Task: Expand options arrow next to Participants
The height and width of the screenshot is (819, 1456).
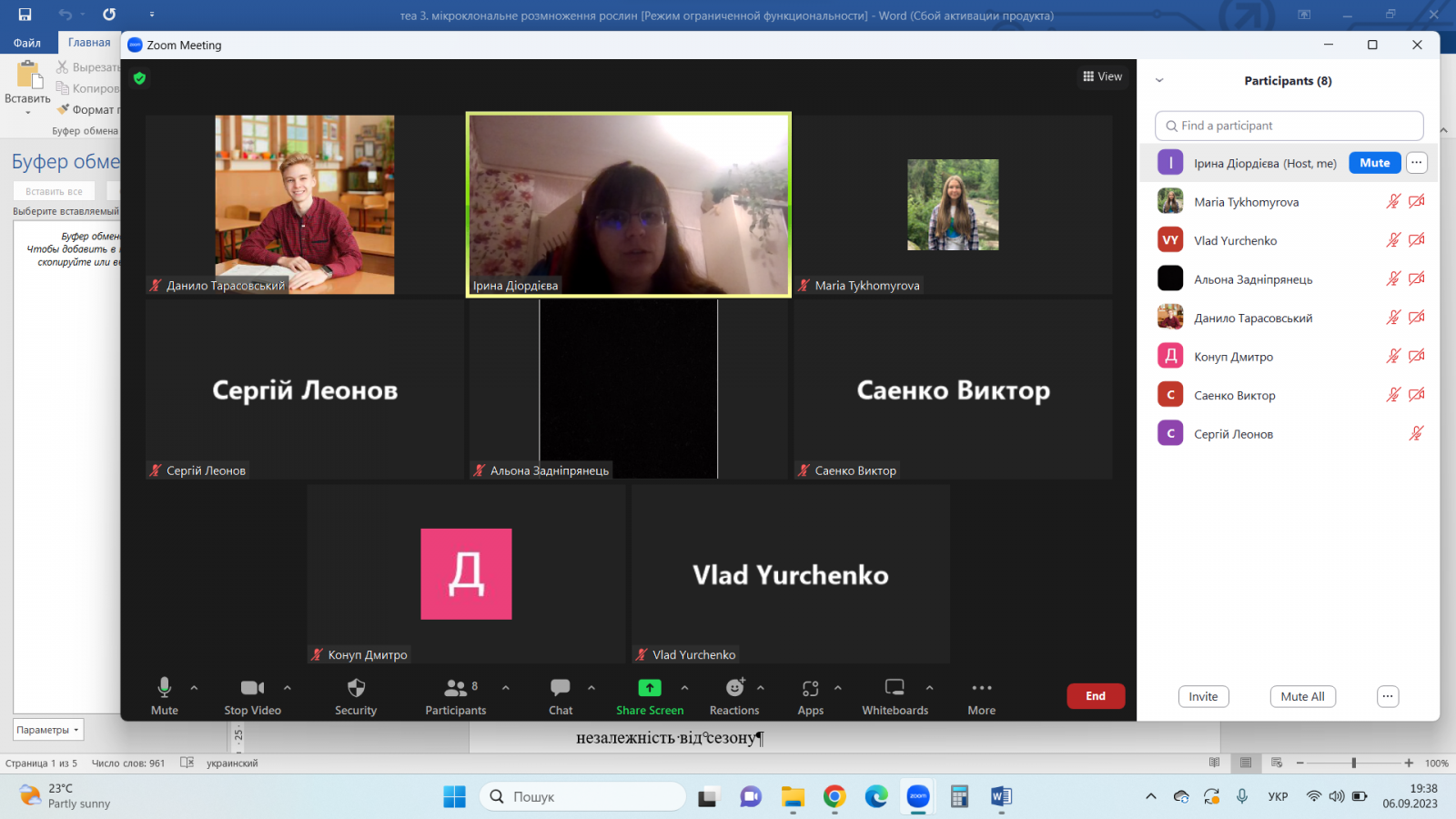Action: pyautogui.click(x=506, y=688)
